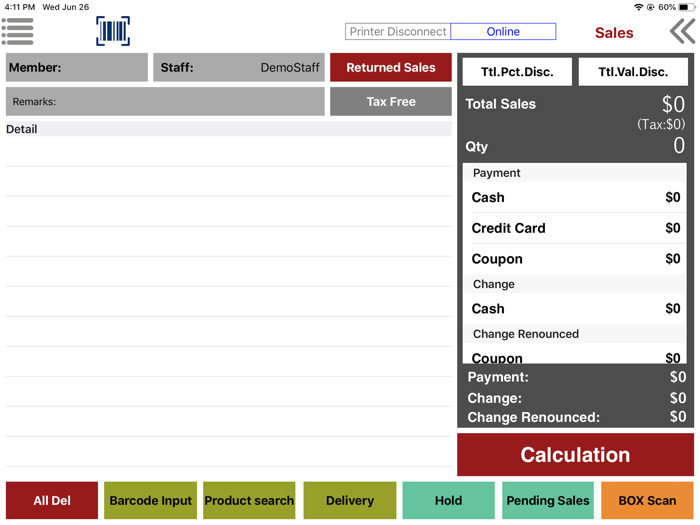Select Coupon under Change Renounced
This screenshot has height=525, width=700.
(x=575, y=356)
